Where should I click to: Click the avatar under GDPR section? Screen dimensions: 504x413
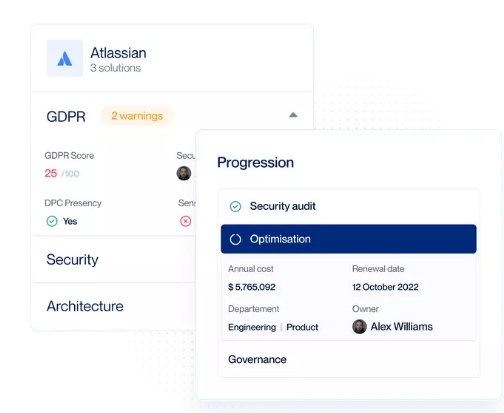point(184,173)
